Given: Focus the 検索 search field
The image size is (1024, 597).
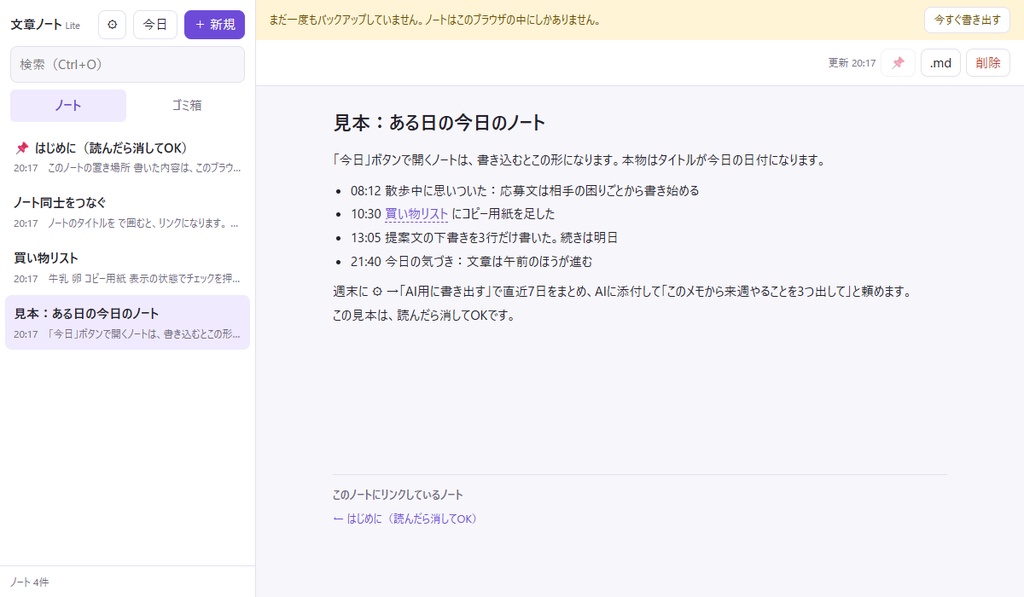Looking at the screenshot, I should [x=127, y=65].
